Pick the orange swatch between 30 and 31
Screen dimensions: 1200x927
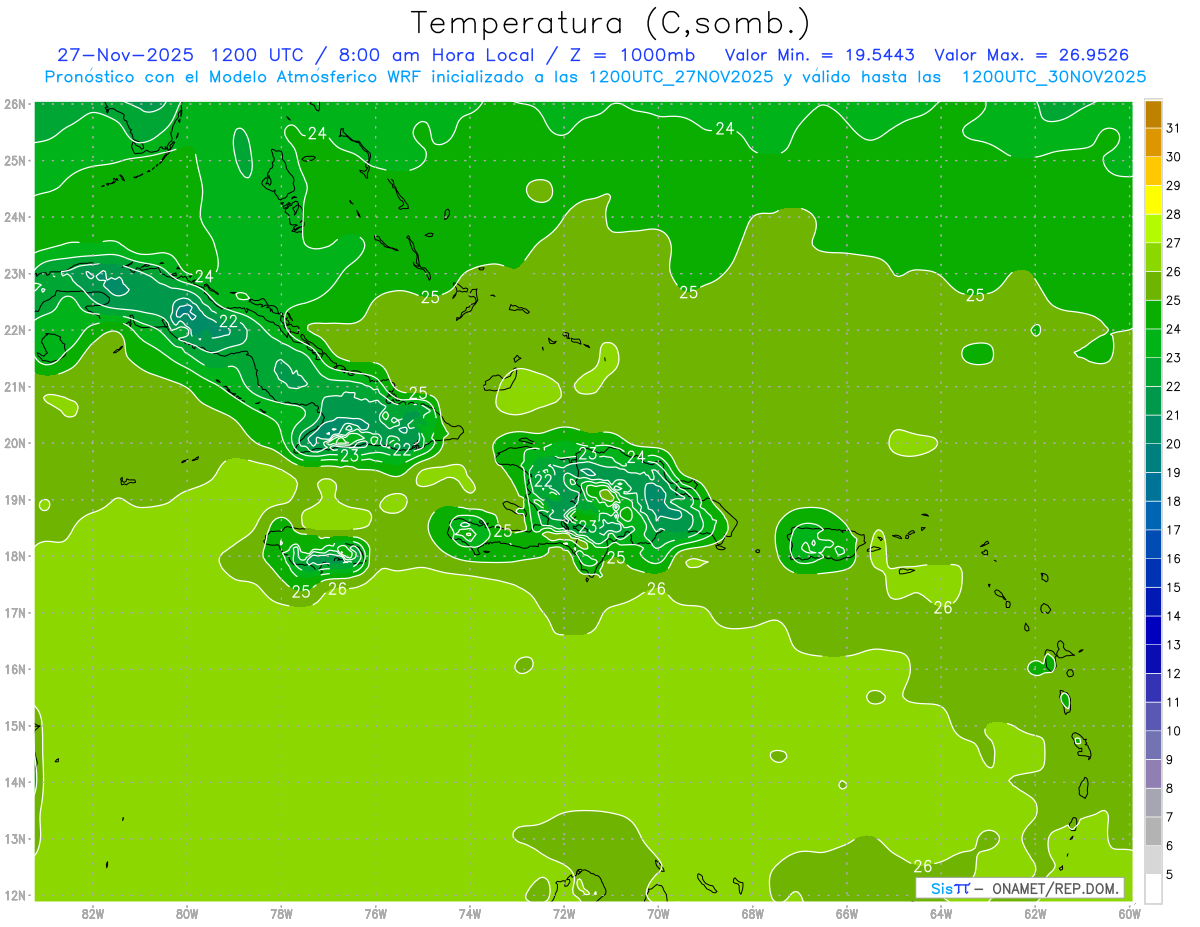(x=1153, y=142)
